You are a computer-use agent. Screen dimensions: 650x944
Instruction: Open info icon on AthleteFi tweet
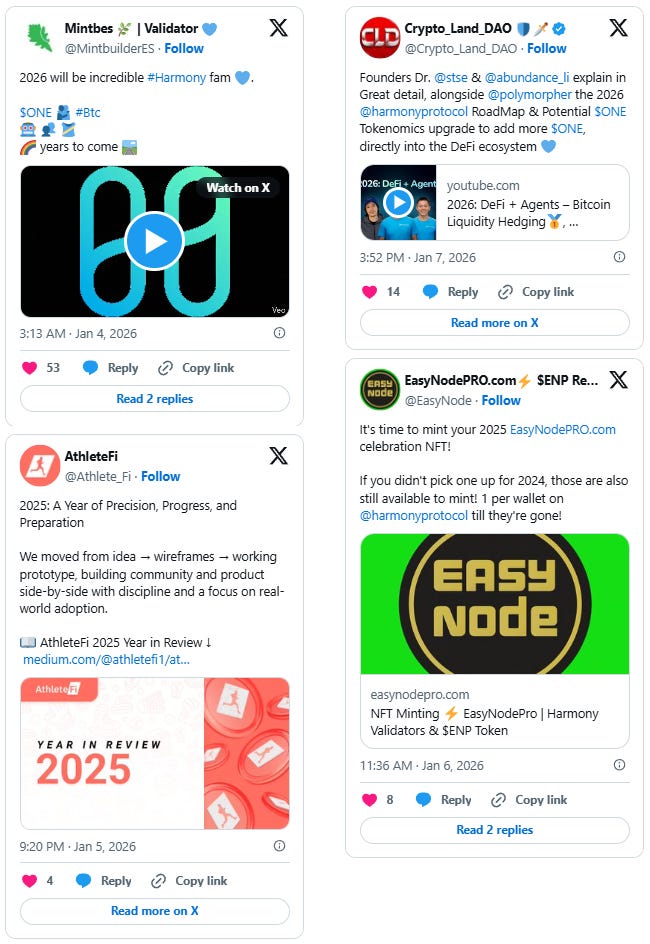point(279,846)
